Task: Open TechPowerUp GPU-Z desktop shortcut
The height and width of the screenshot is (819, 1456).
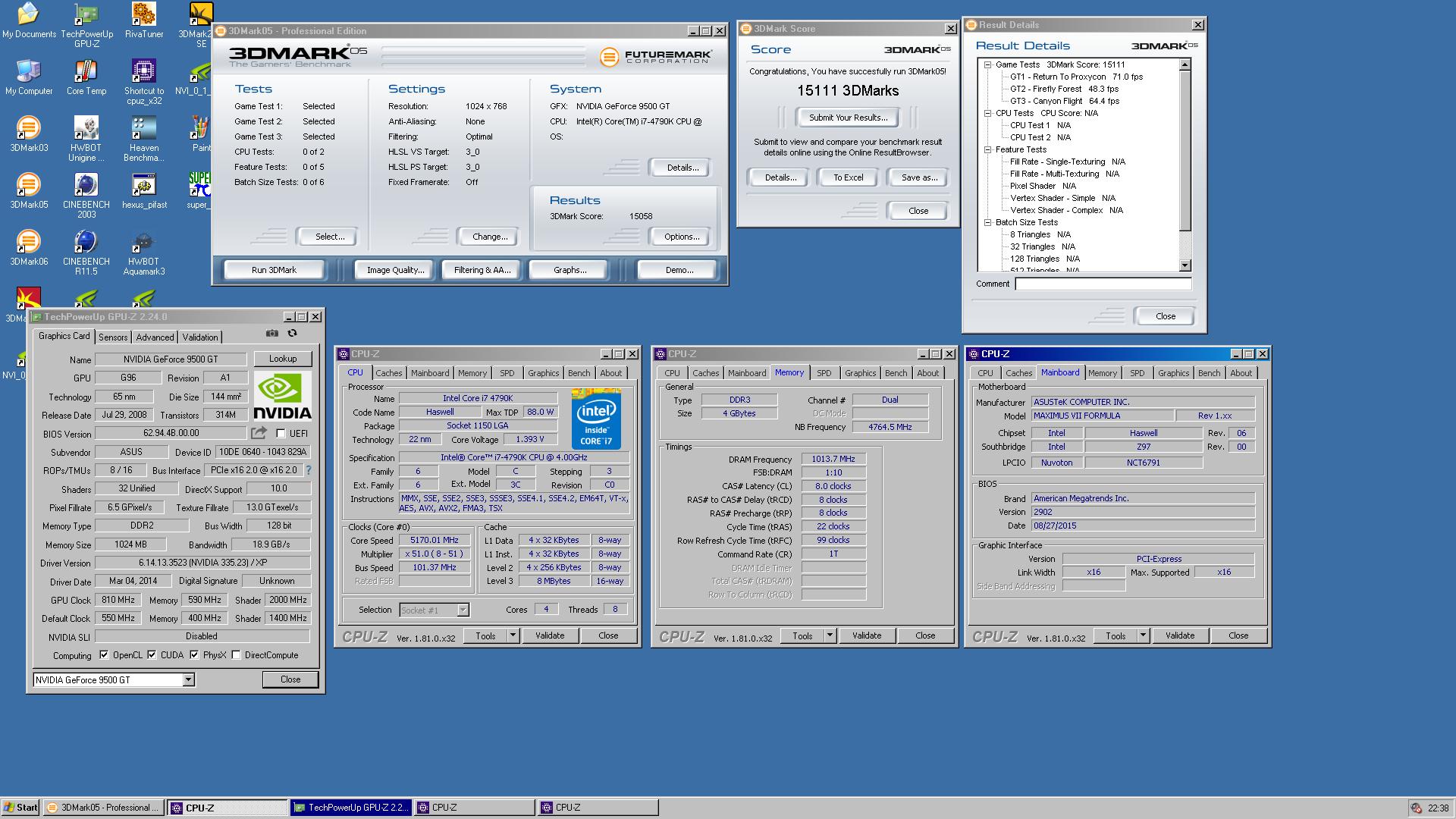Action: point(86,25)
